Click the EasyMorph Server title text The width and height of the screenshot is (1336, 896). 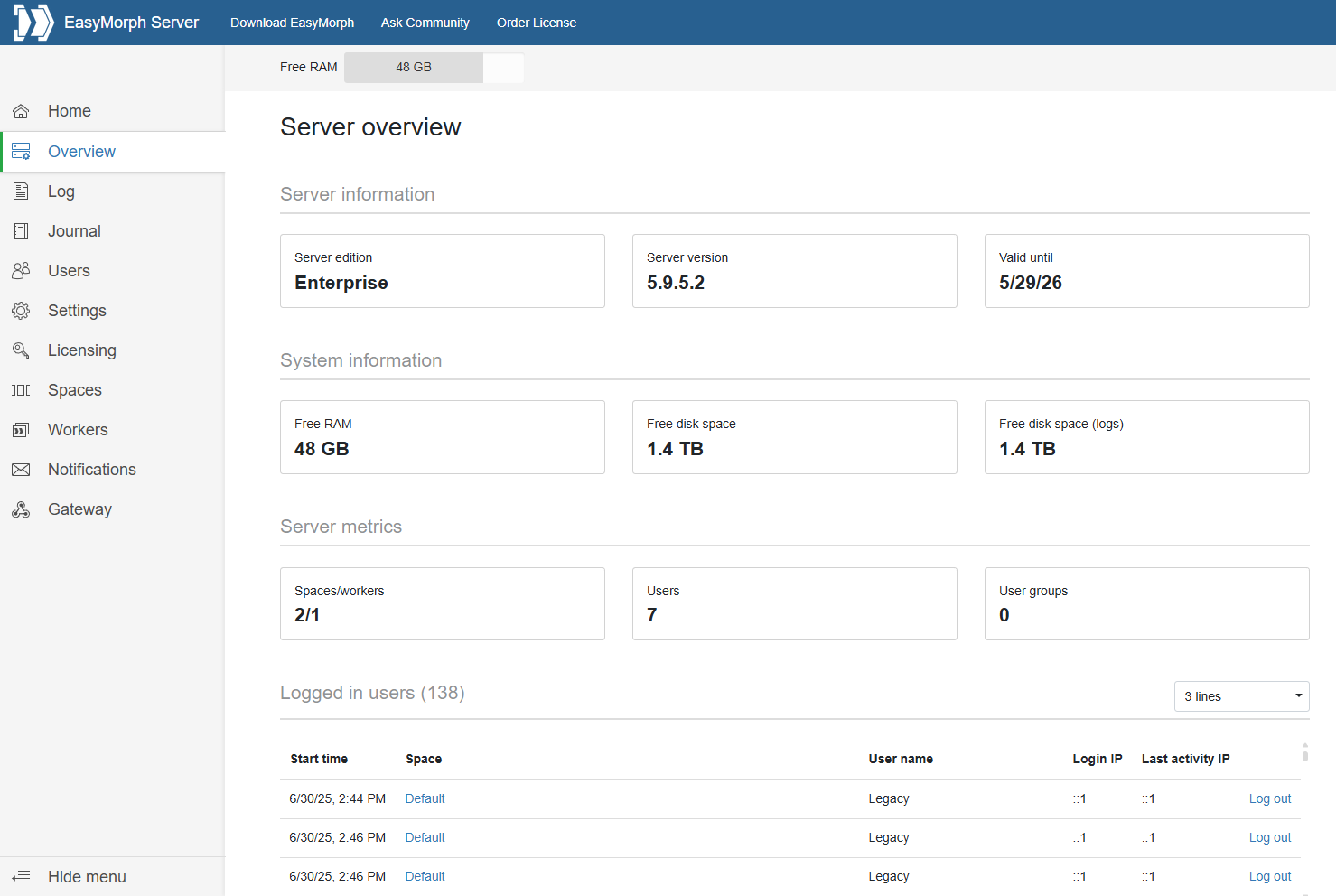131,23
